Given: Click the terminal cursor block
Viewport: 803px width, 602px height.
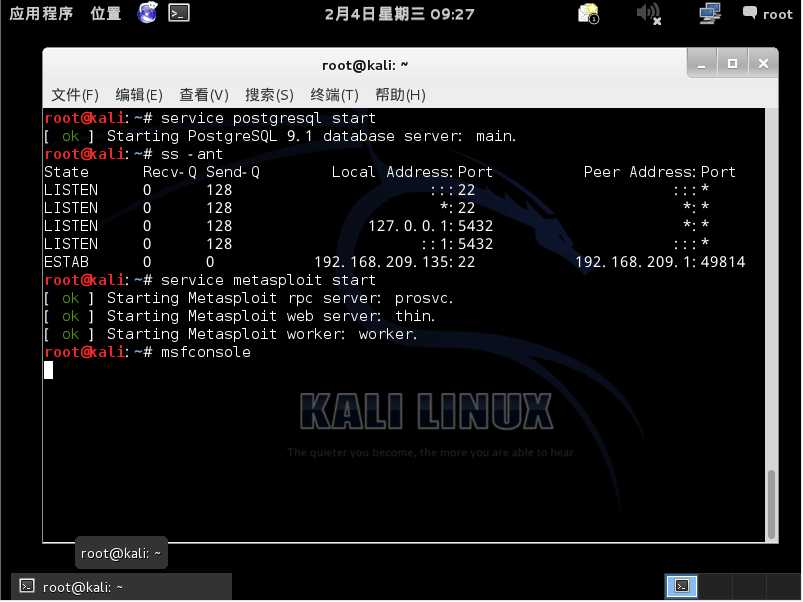Looking at the screenshot, I should tap(48, 370).
